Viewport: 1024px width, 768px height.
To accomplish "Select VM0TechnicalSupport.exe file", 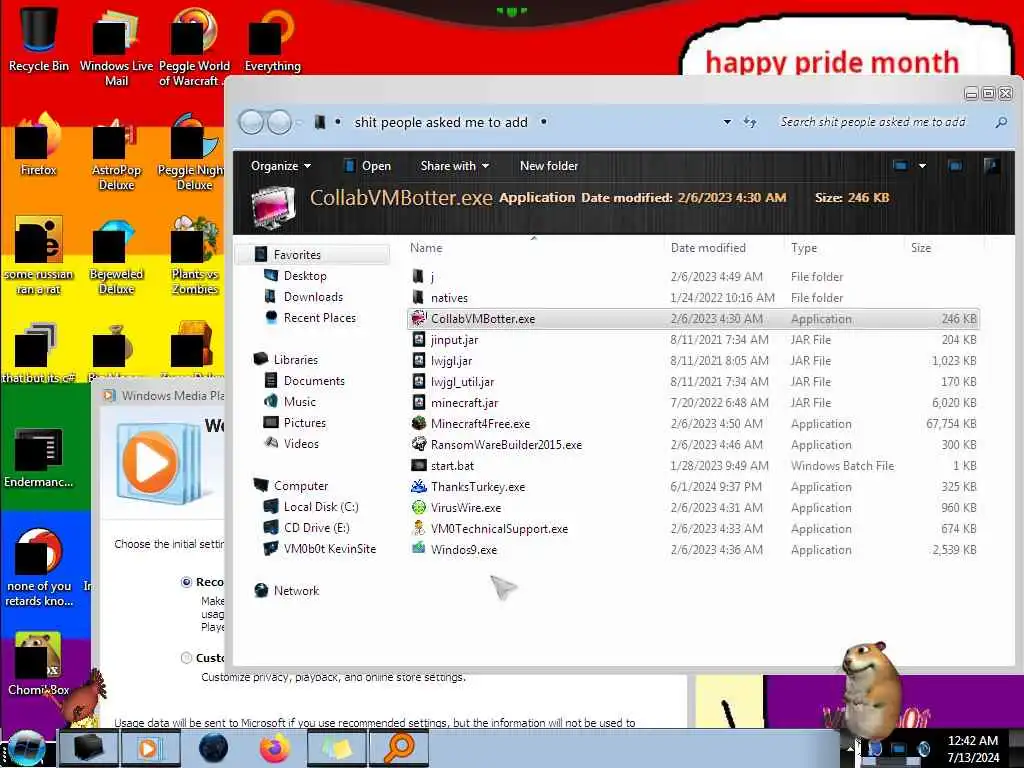I will (x=694, y=529).
